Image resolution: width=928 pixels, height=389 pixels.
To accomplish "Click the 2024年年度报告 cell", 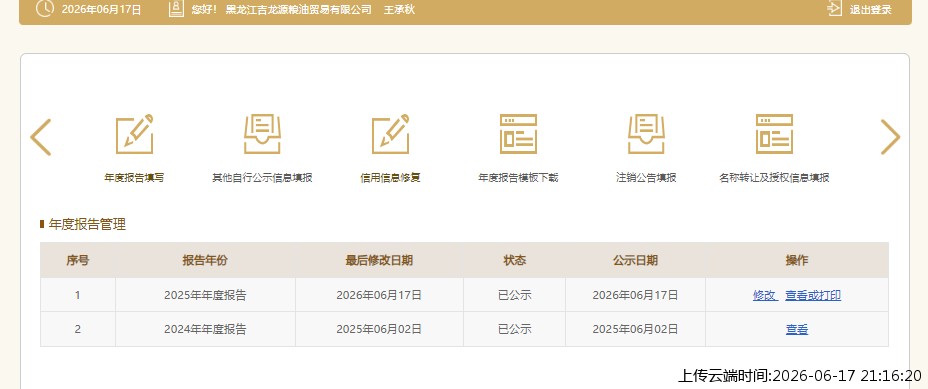I will [205, 329].
